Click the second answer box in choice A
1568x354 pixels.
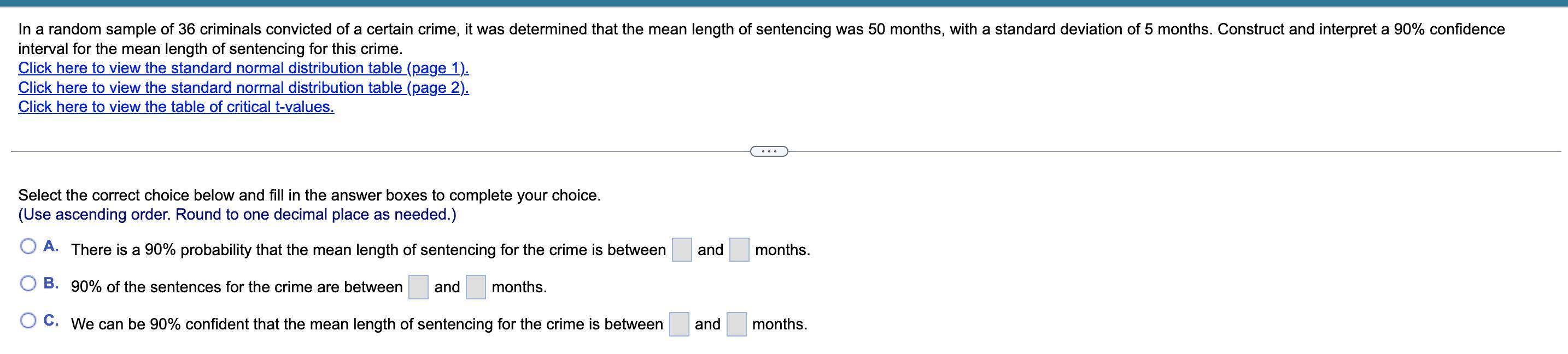[x=739, y=250]
